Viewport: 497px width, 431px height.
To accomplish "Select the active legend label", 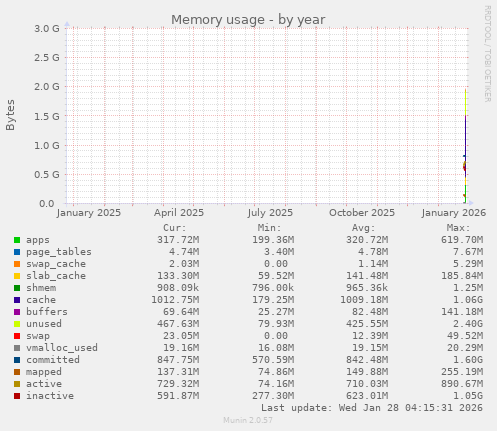I will click(x=44, y=384).
